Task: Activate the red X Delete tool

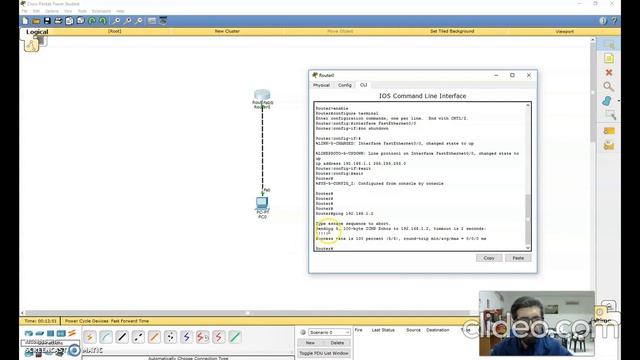Action: (609, 72)
